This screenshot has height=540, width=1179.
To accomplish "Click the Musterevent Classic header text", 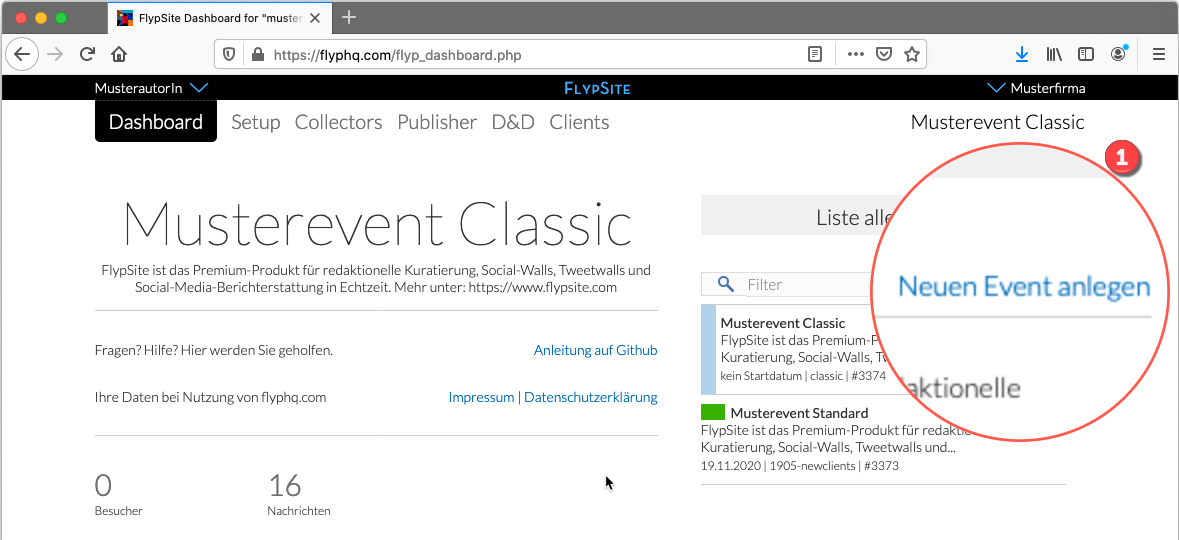I will tap(997, 122).
